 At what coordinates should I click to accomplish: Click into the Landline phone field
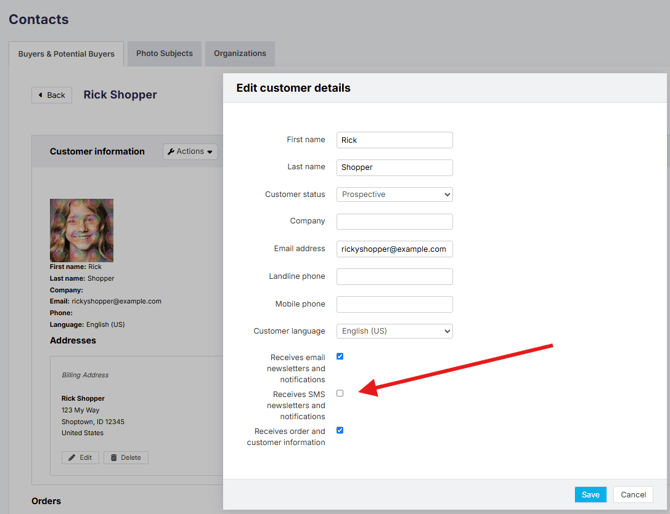(x=394, y=276)
